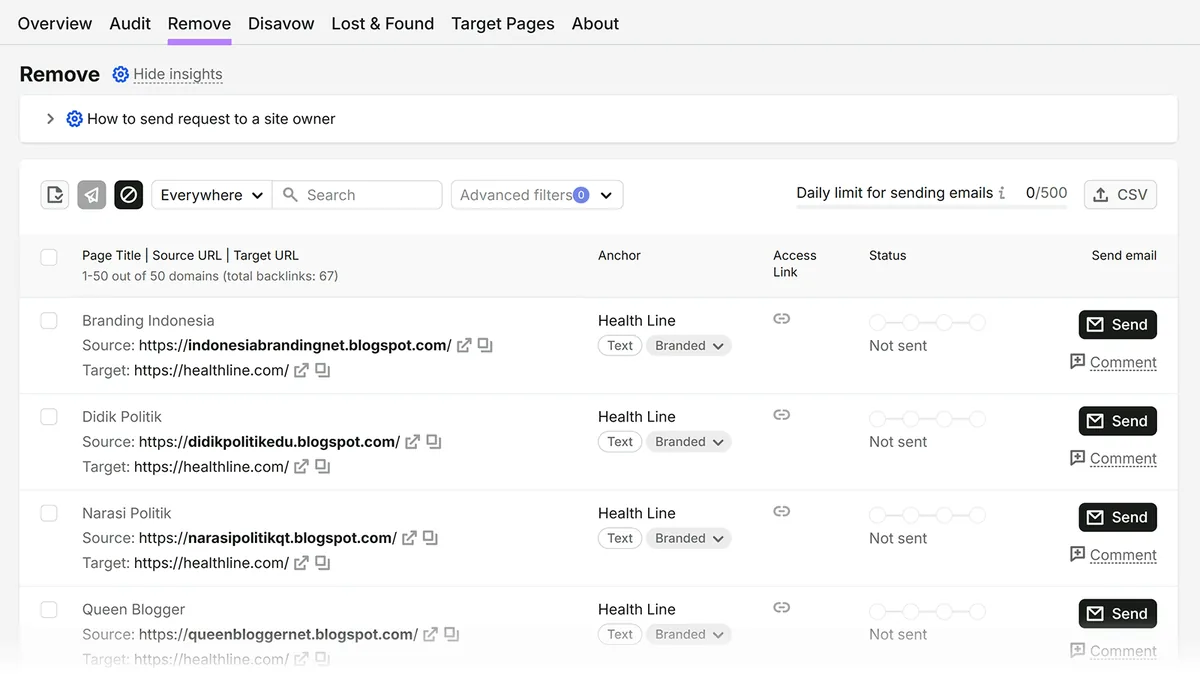Click the didikpolitikedu.blogspot.com source URL
Image resolution: width=1200 pixels, height=678 pixels.
pos(269,441)
